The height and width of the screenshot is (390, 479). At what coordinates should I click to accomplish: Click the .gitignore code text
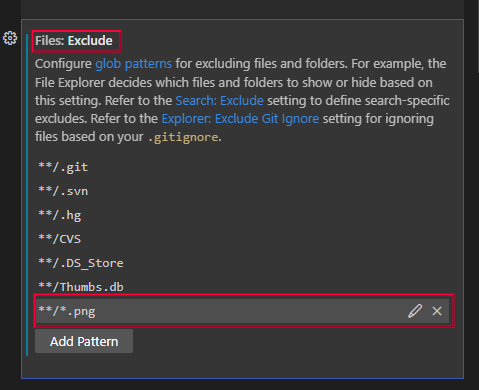pos(183,137)
